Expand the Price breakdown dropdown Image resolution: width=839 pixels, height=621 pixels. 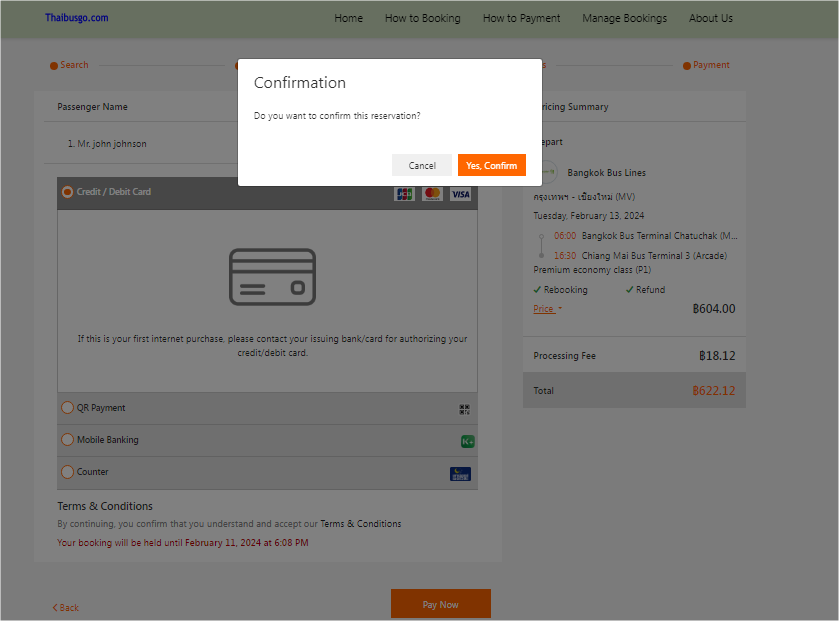[547, 309]
